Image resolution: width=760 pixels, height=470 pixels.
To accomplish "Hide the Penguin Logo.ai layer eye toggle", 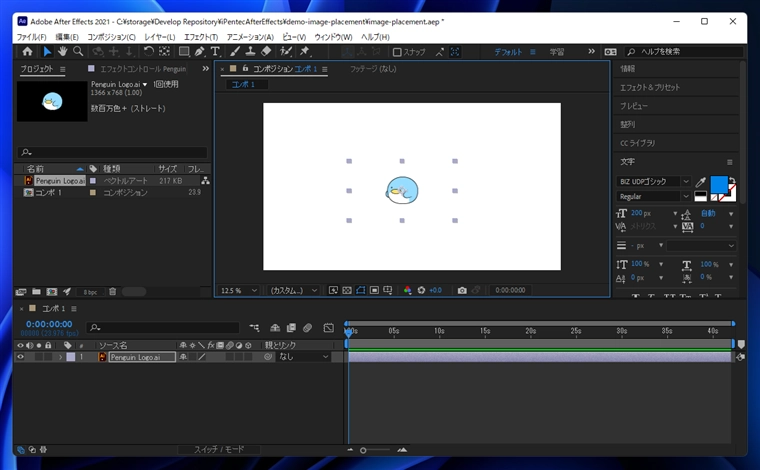I will pos(20,357).
